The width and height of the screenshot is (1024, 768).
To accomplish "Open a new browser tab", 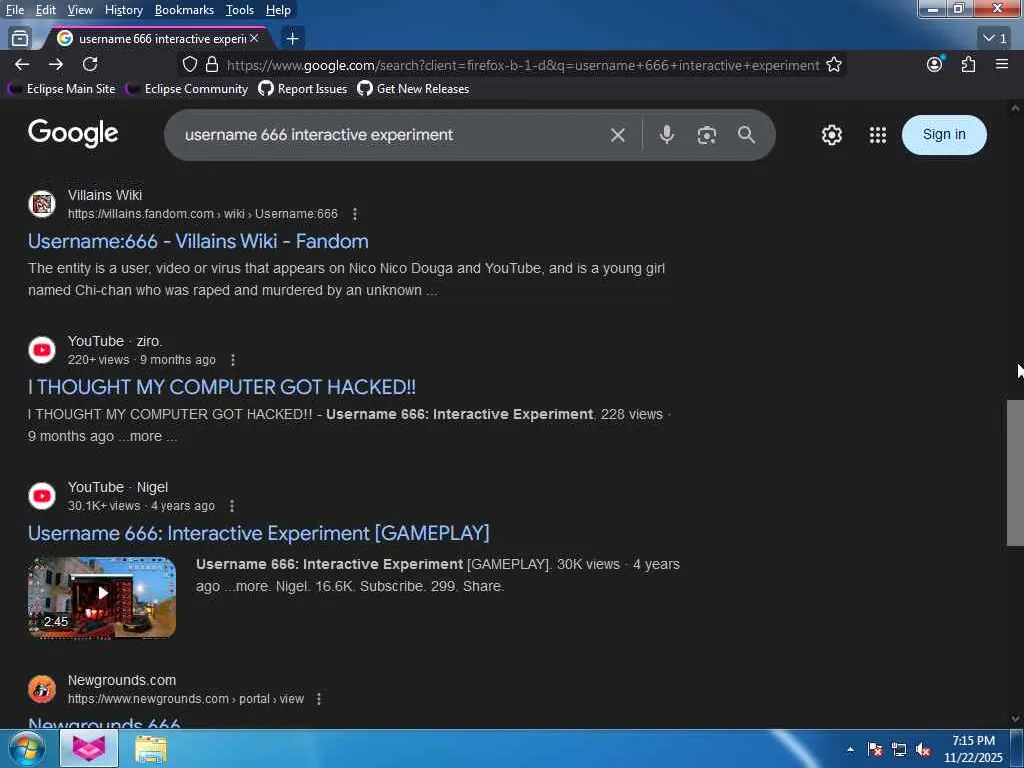I will pos(293,39).
